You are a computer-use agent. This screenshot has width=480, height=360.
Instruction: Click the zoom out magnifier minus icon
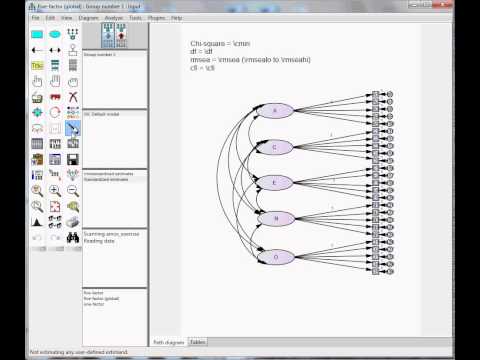[x=73, y=191]
